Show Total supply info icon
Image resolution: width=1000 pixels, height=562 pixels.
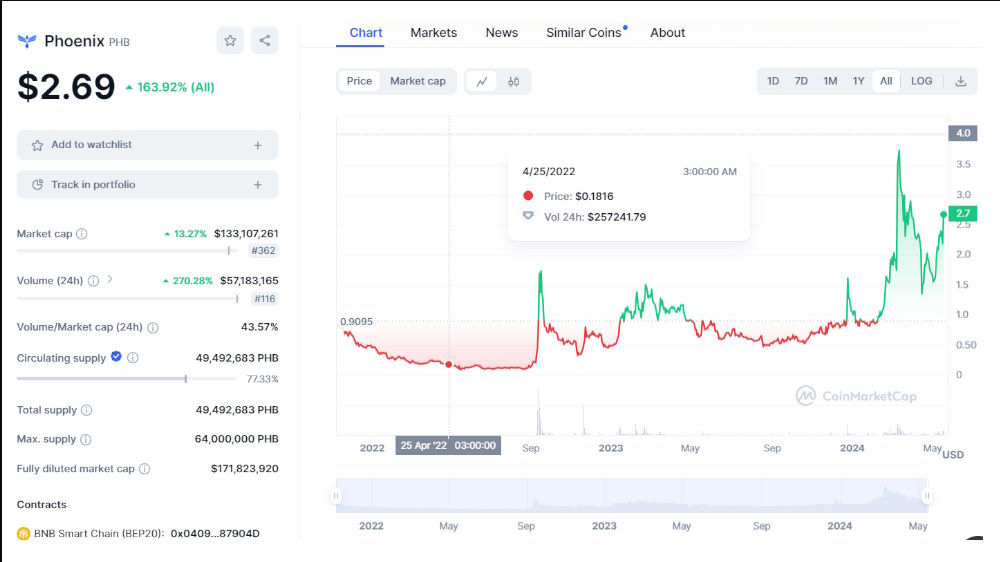87,410
